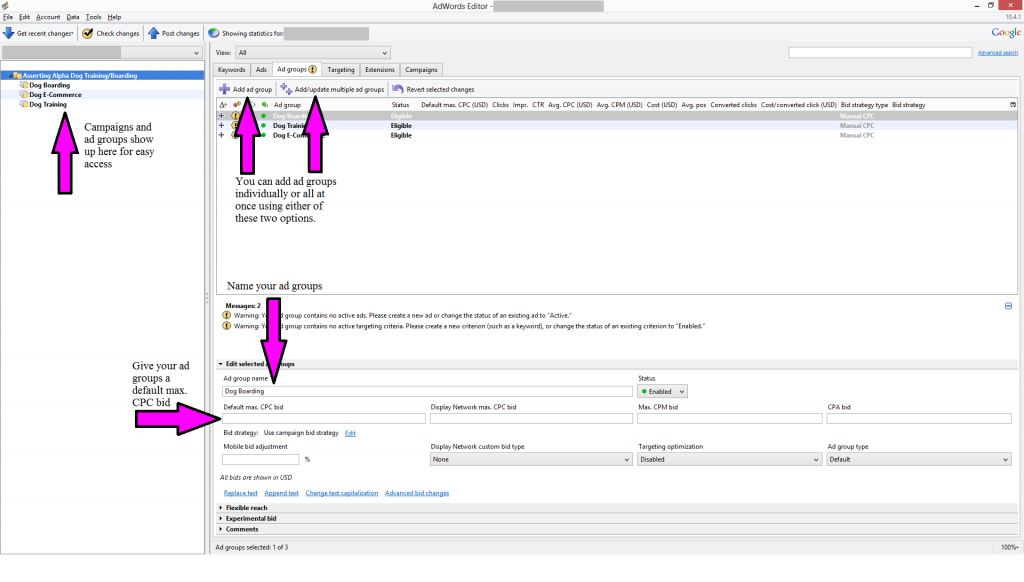This screenshot has height=582, width=1024.
Task: Click the green status dot of Dog Training
Action: (264, 125)
